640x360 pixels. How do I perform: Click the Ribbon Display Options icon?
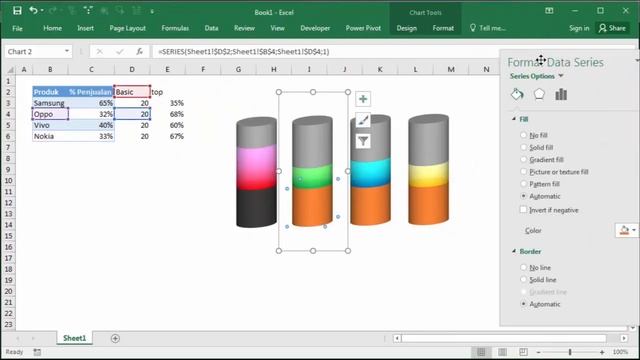click(x=549, y=11)
